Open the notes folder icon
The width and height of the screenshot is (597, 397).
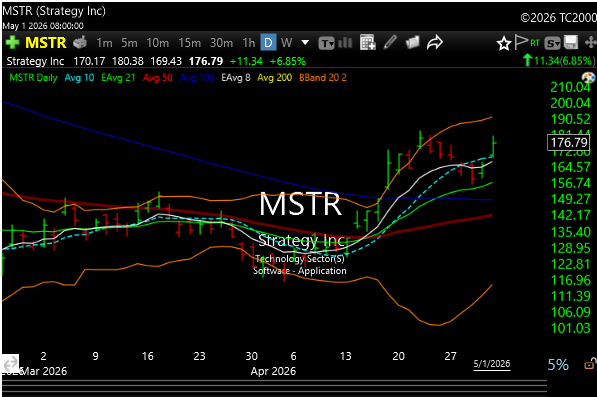(412, 42)
